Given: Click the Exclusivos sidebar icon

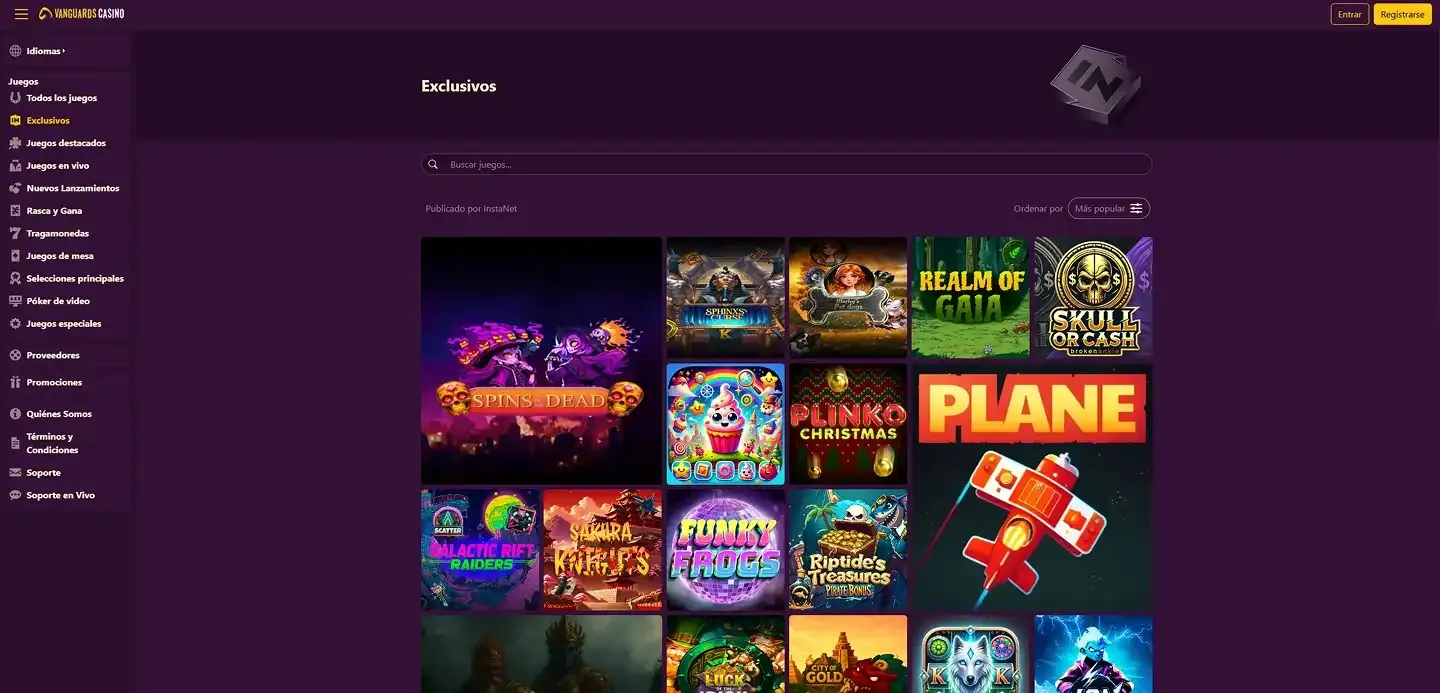Looking at the screenshot, I should (15, 121).
